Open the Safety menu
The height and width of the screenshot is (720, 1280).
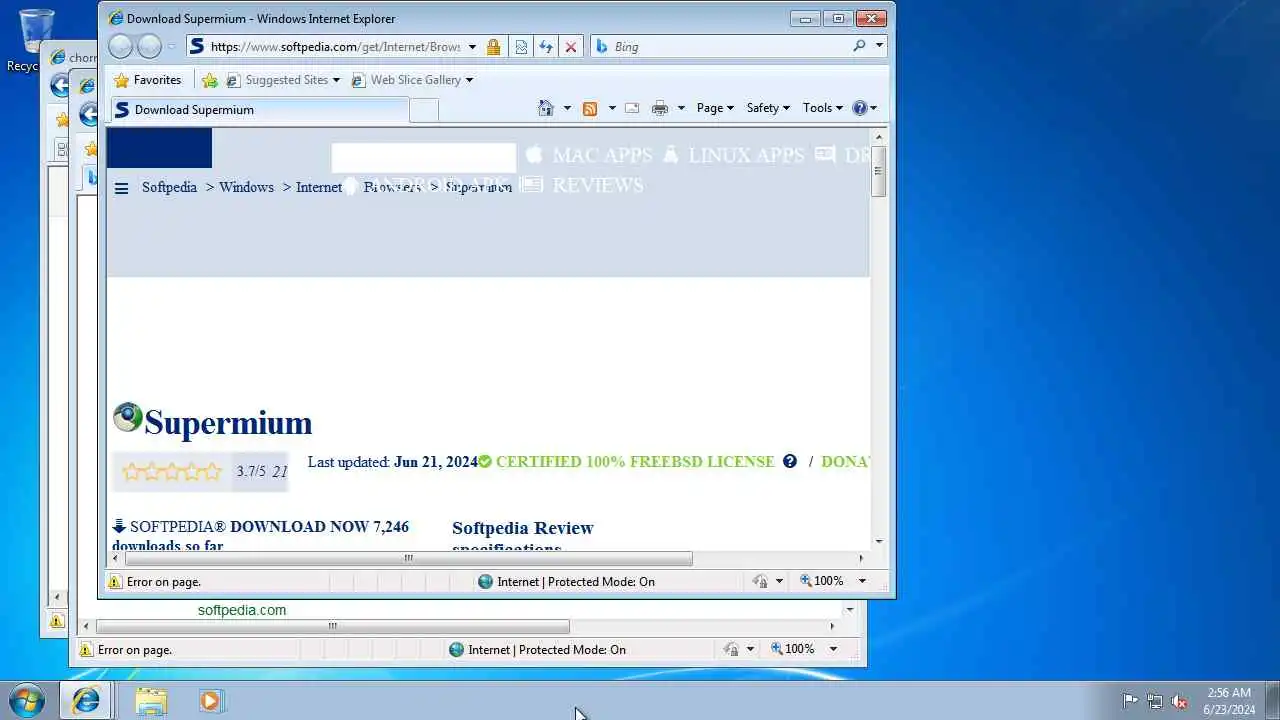pos(768,108)
